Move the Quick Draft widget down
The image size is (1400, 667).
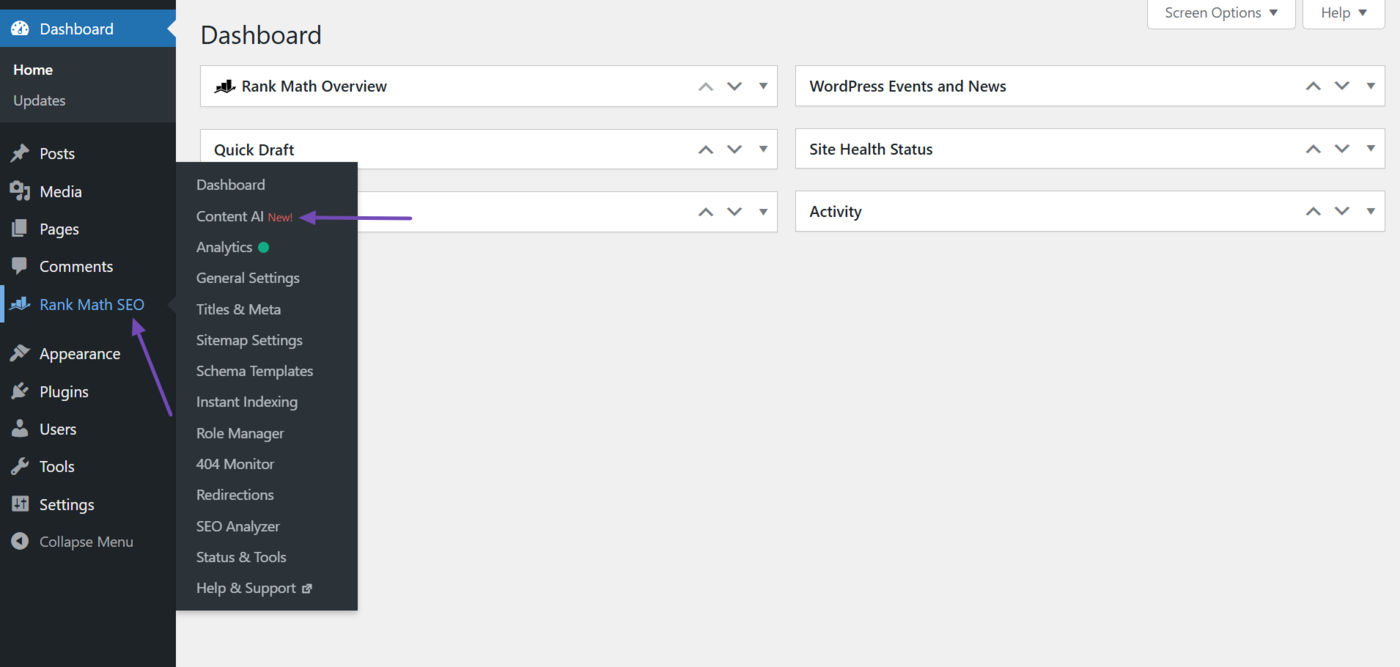734,148
